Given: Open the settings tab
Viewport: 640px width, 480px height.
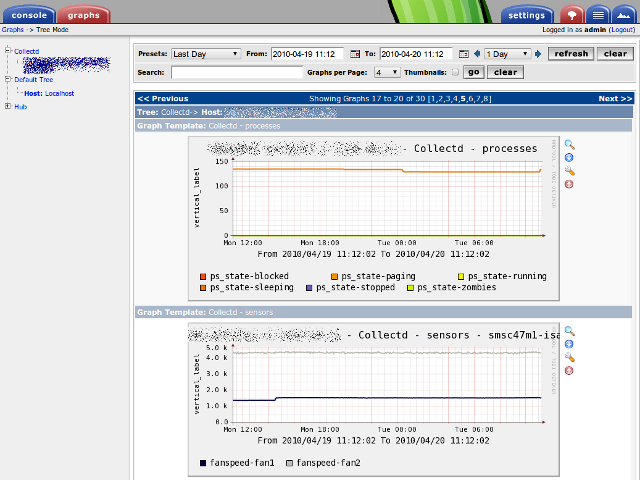Looking at the screenshot, I should tap(527, 15).
